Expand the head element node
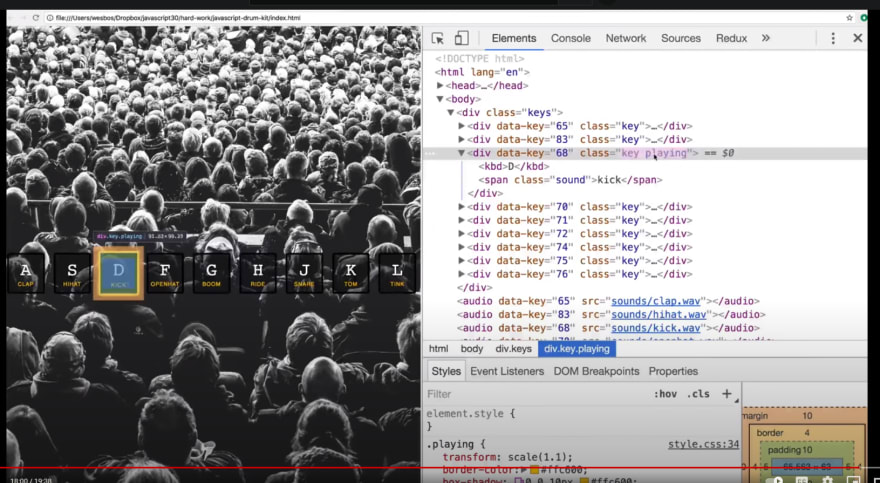This screenshot has height=483, width=880. tap(441, 85)
